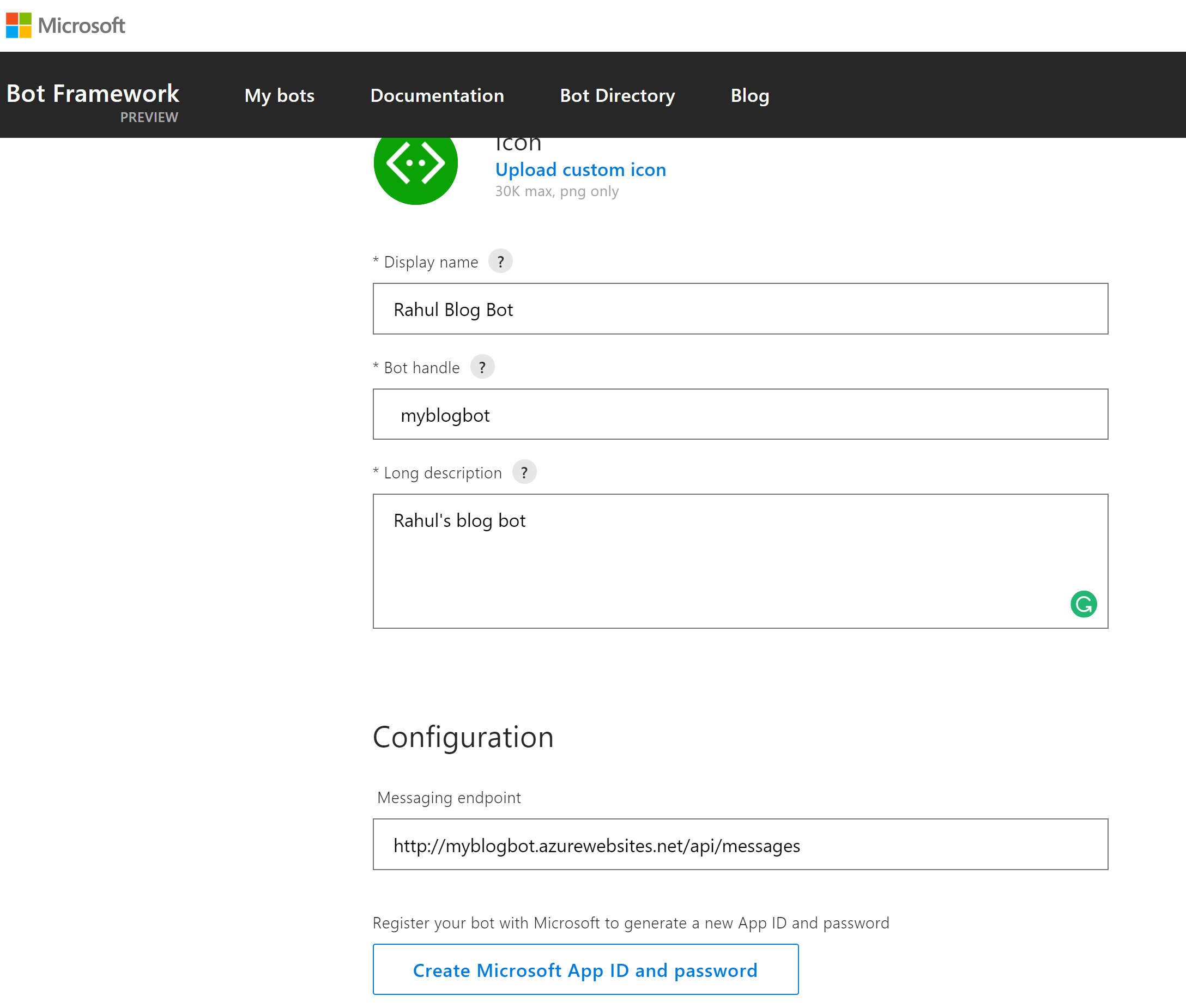Open the Blog nav link
The image size is (1186, 1008).
pos(749,95)
